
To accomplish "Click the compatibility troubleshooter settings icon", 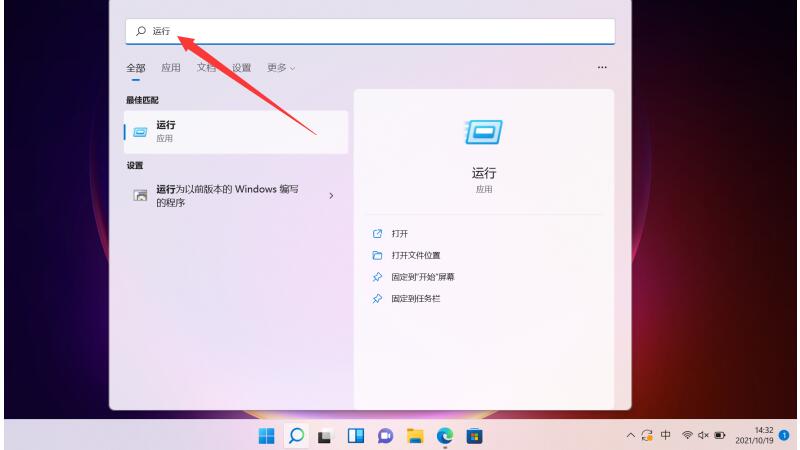I will (x=140, y=195).
